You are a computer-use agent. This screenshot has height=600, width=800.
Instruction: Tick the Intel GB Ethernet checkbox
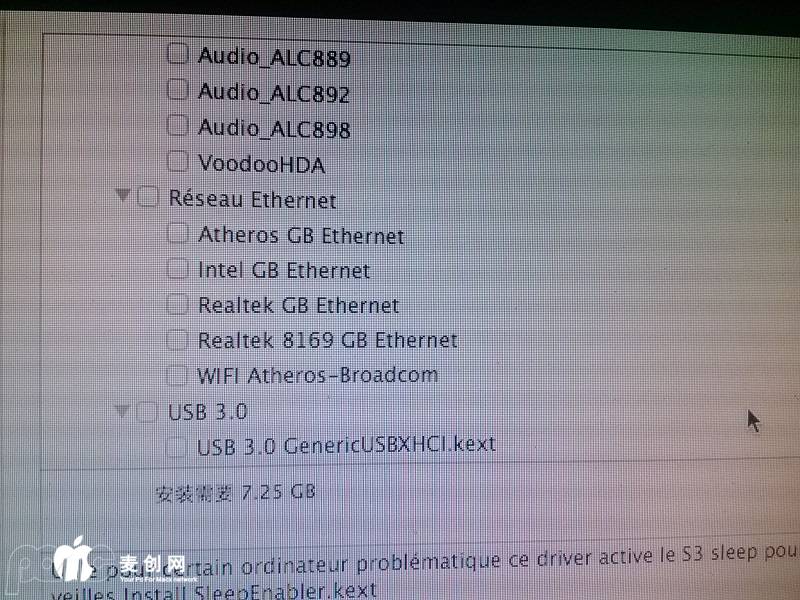click(178, 268)
